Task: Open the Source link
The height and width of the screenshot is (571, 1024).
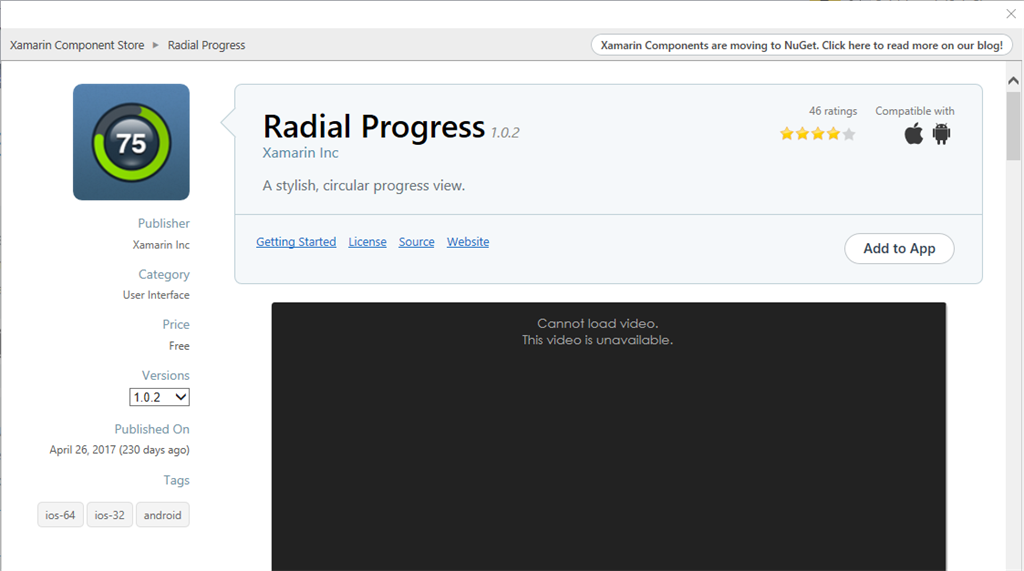Action: 417,242
